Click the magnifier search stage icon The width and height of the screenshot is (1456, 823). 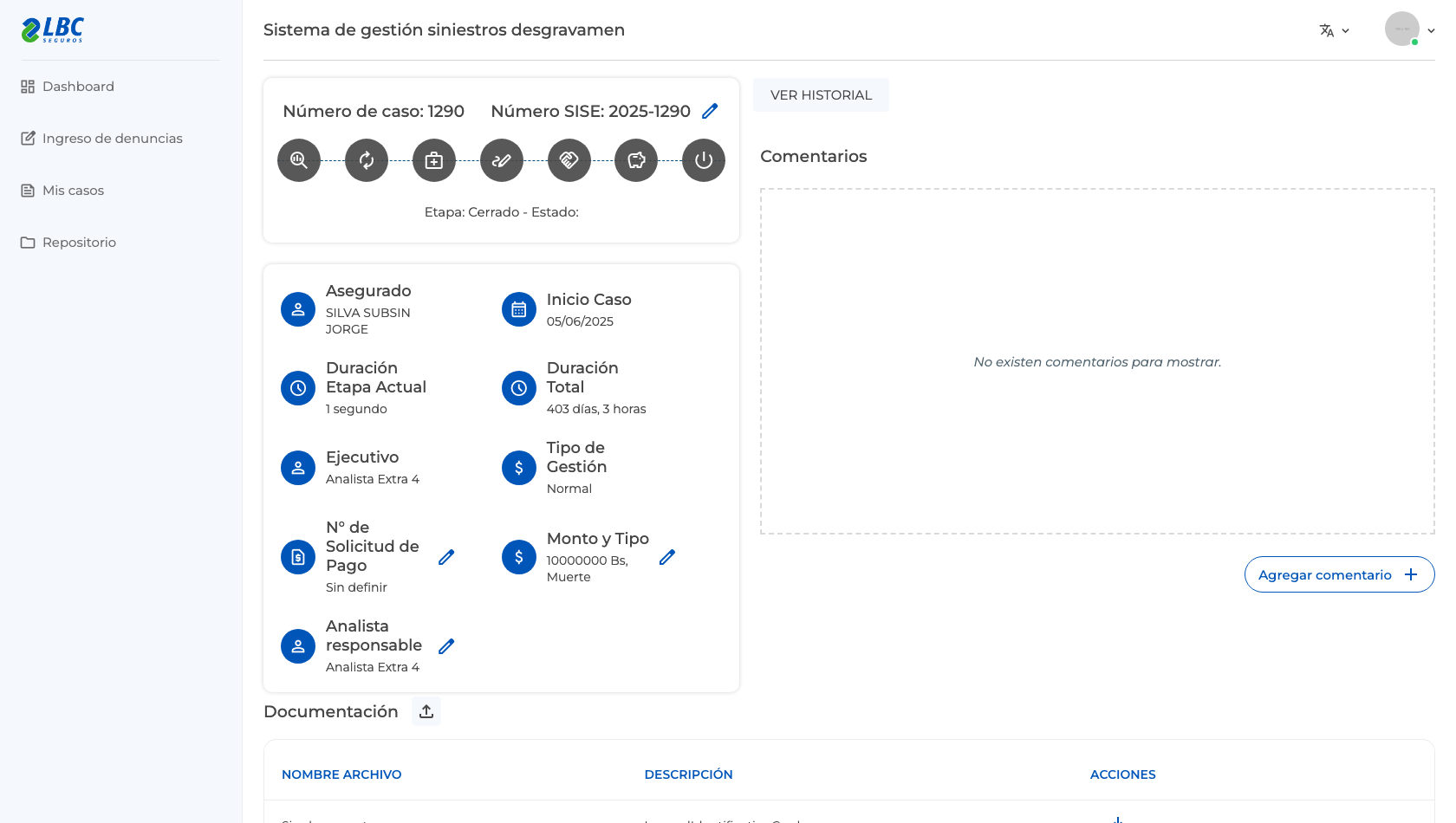click(x=299, y=160)
